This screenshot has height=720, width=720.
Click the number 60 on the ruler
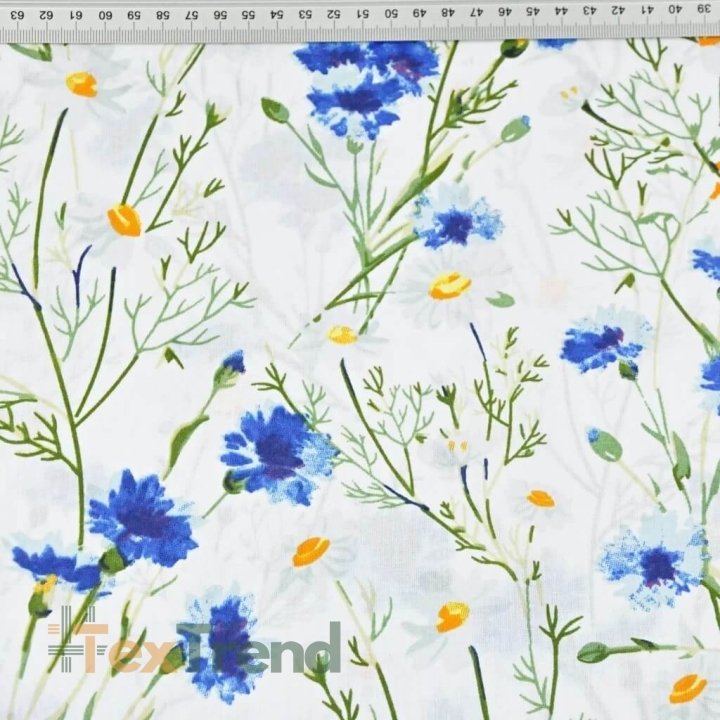point(105,15)
